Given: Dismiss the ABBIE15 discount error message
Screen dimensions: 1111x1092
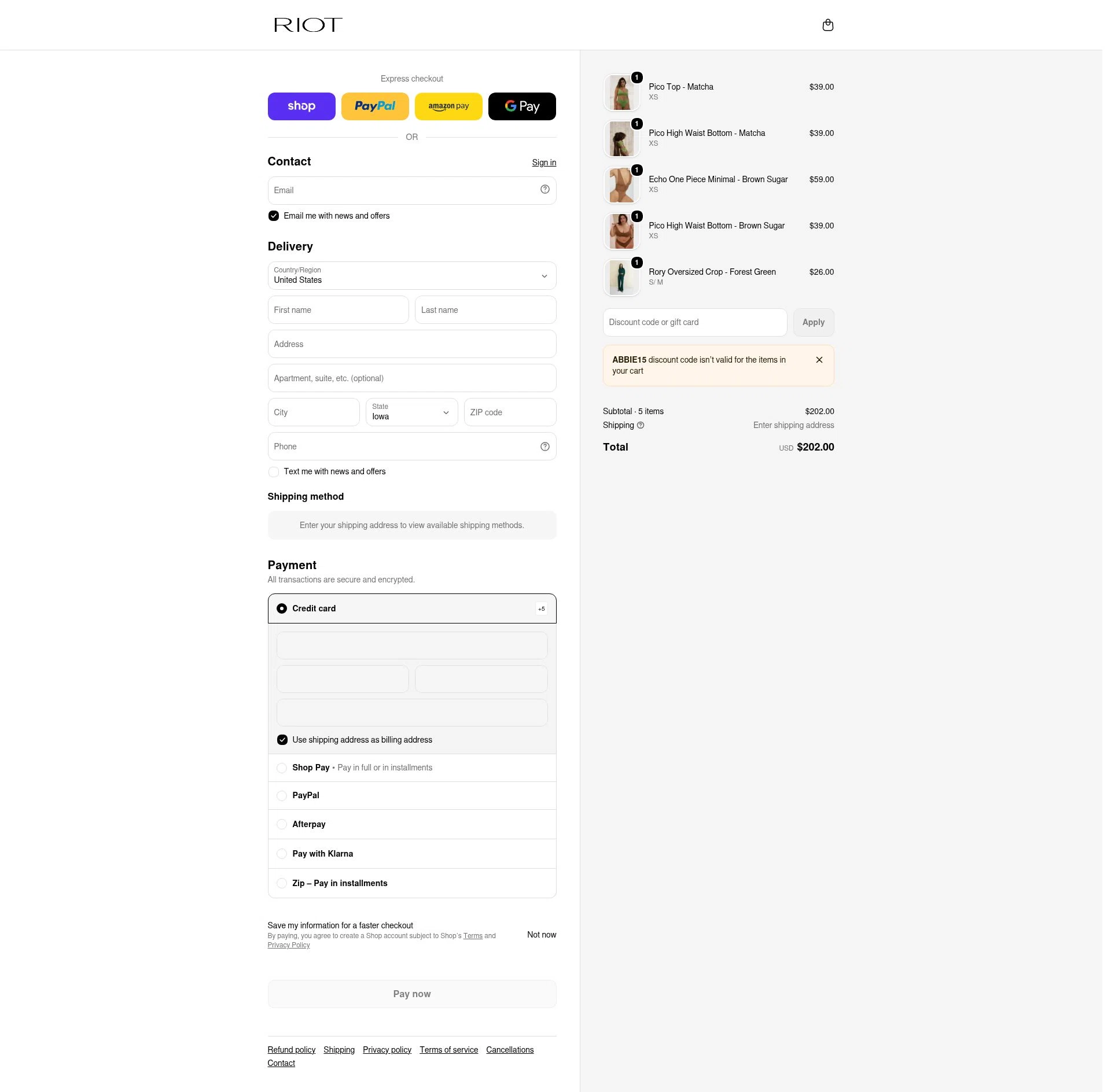Looking at the screenshot, I should click(x=819, y=360).
